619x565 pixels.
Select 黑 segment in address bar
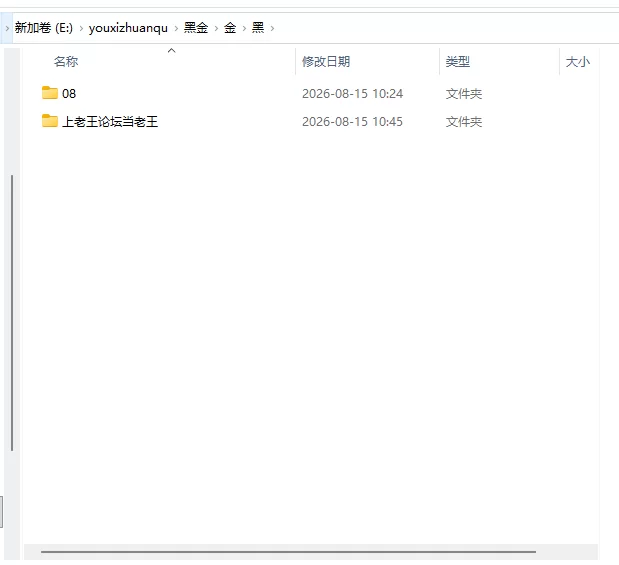(258, 28)
